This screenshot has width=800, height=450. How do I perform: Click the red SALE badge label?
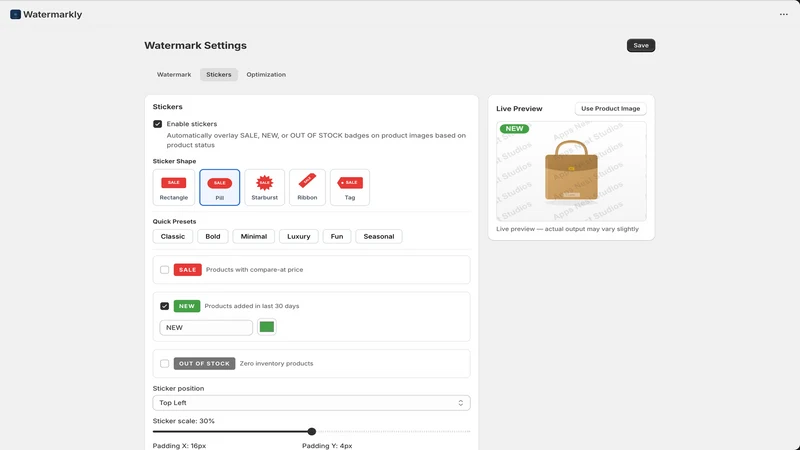click(187, 269)
